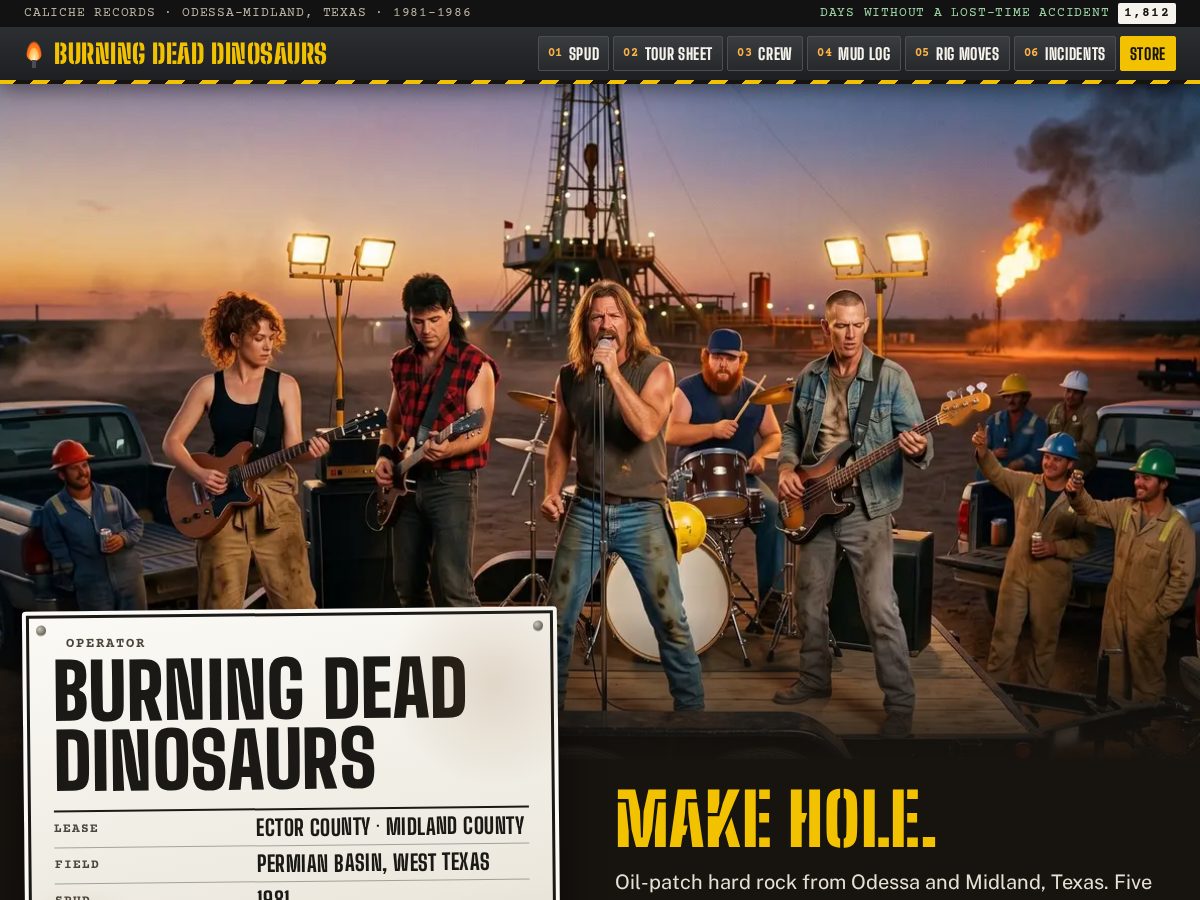Open the 03 Crew nav item
The height and width of the screenshot is (900, 1200).
(x=765, y=54)
